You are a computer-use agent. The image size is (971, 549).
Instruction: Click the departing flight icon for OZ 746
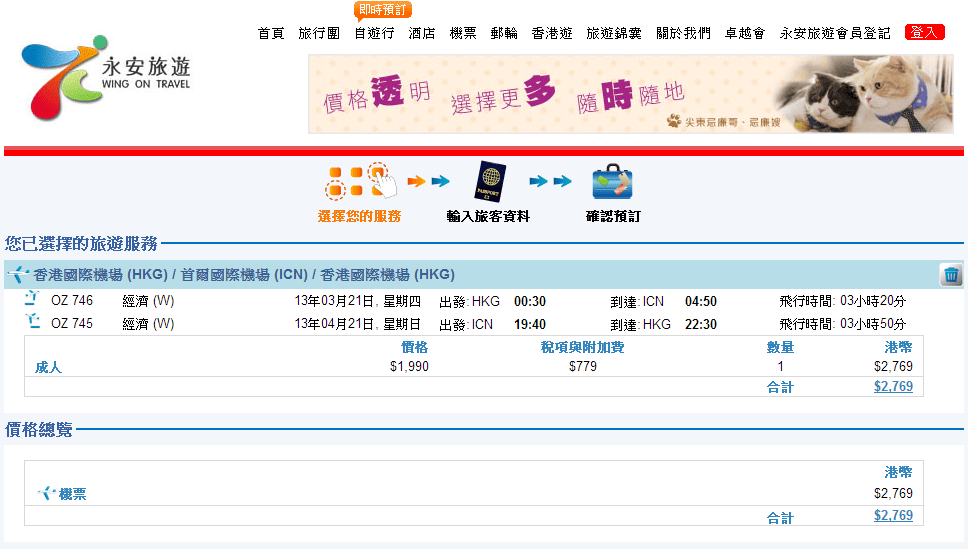32,300
